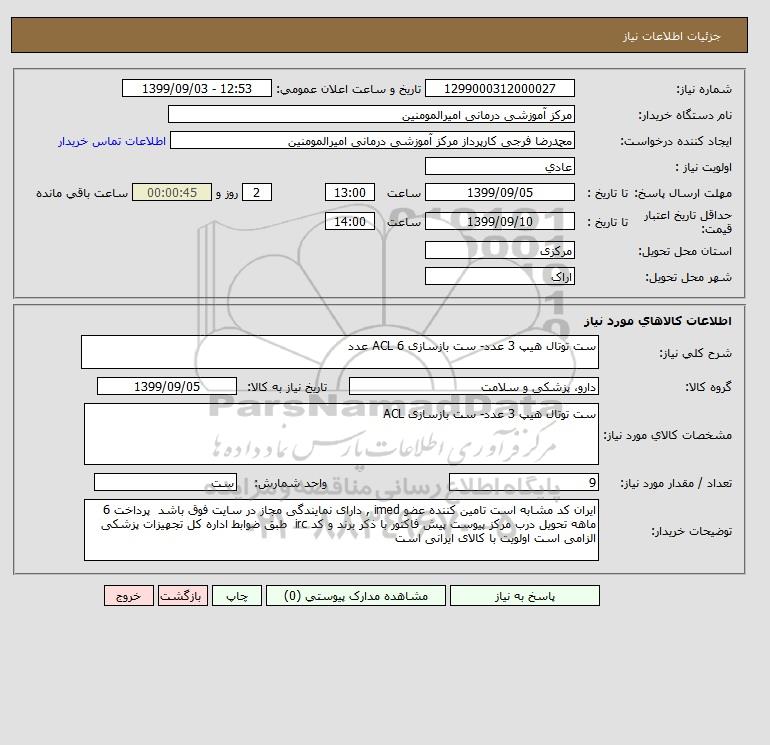Click the goods need date 1399/09/05 beside تاریخ نیاز به کالا
Screen dimensions: 770x745
click(x=167, y=386)
